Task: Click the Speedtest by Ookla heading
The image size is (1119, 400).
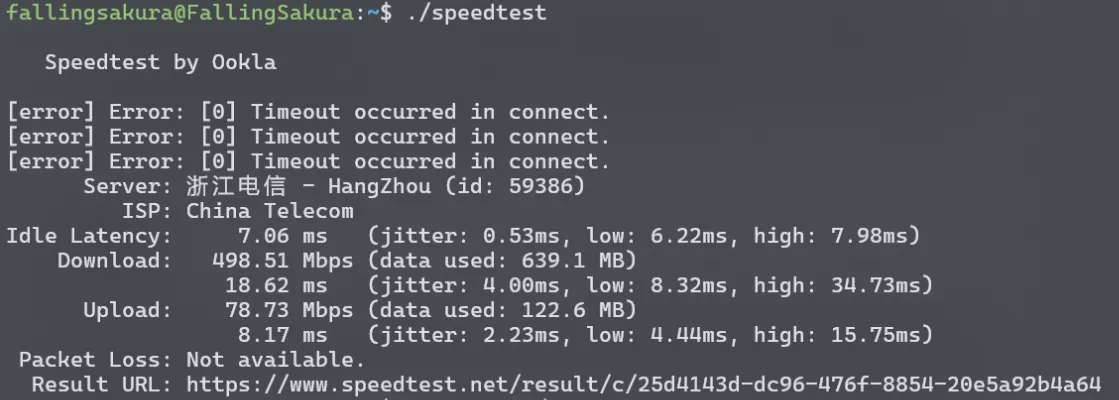Action: pyautogui.click(x=160, y=62)
